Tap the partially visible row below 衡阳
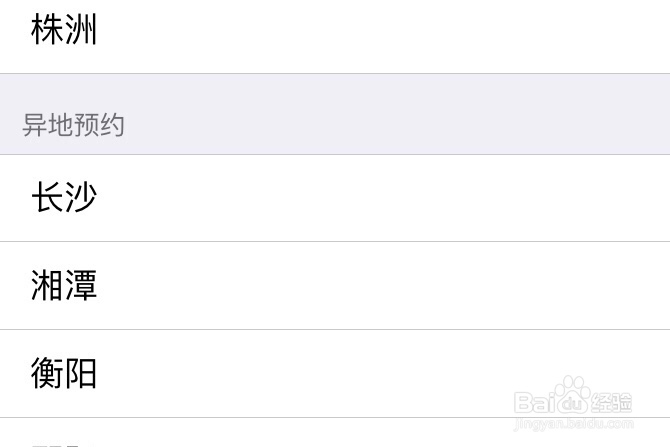This screenshot has width=670, height=447. click(335, 435)
